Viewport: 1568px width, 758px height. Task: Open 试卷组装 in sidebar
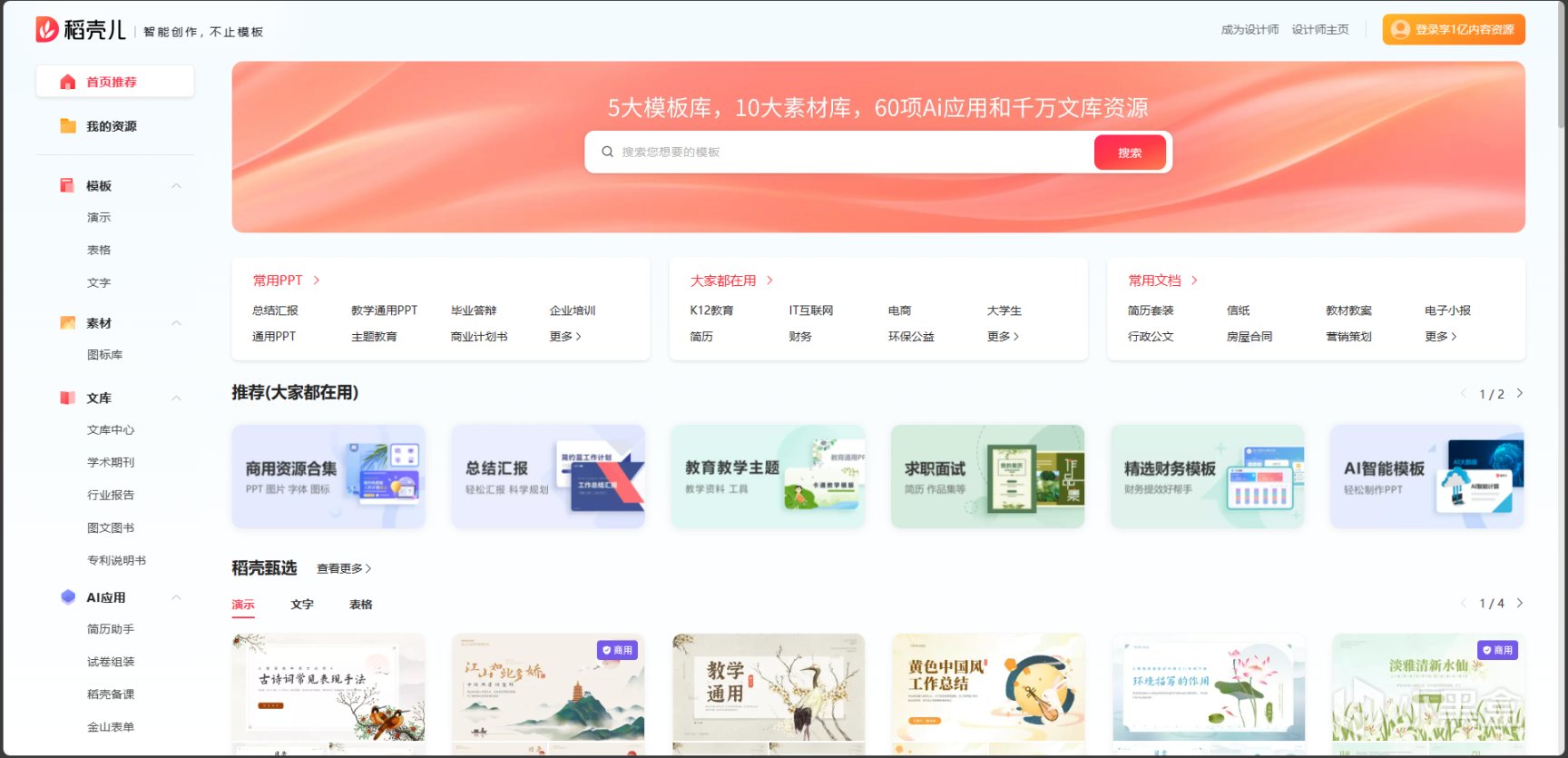[x=111, y=662]
